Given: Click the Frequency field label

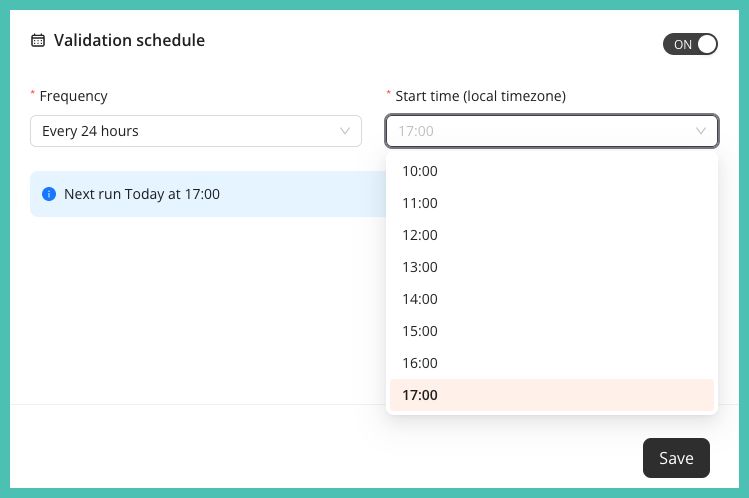Looking at the screenshot, I should coord(74,96).
